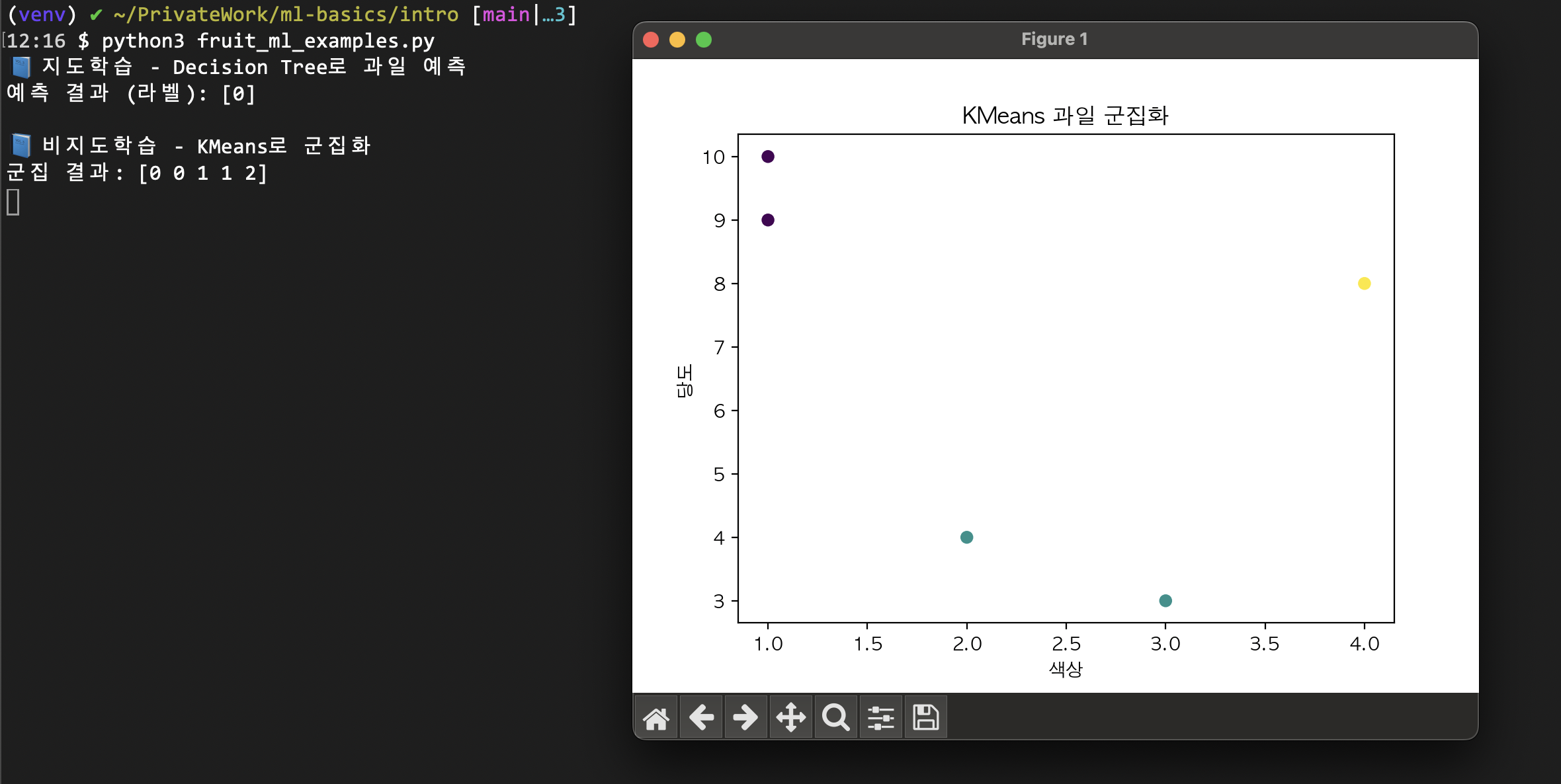Image resolution: width=1561 pixels, height=784 pixels.
Task: Select the Pan move-arrows tool
Action: [x=790, y=717]
